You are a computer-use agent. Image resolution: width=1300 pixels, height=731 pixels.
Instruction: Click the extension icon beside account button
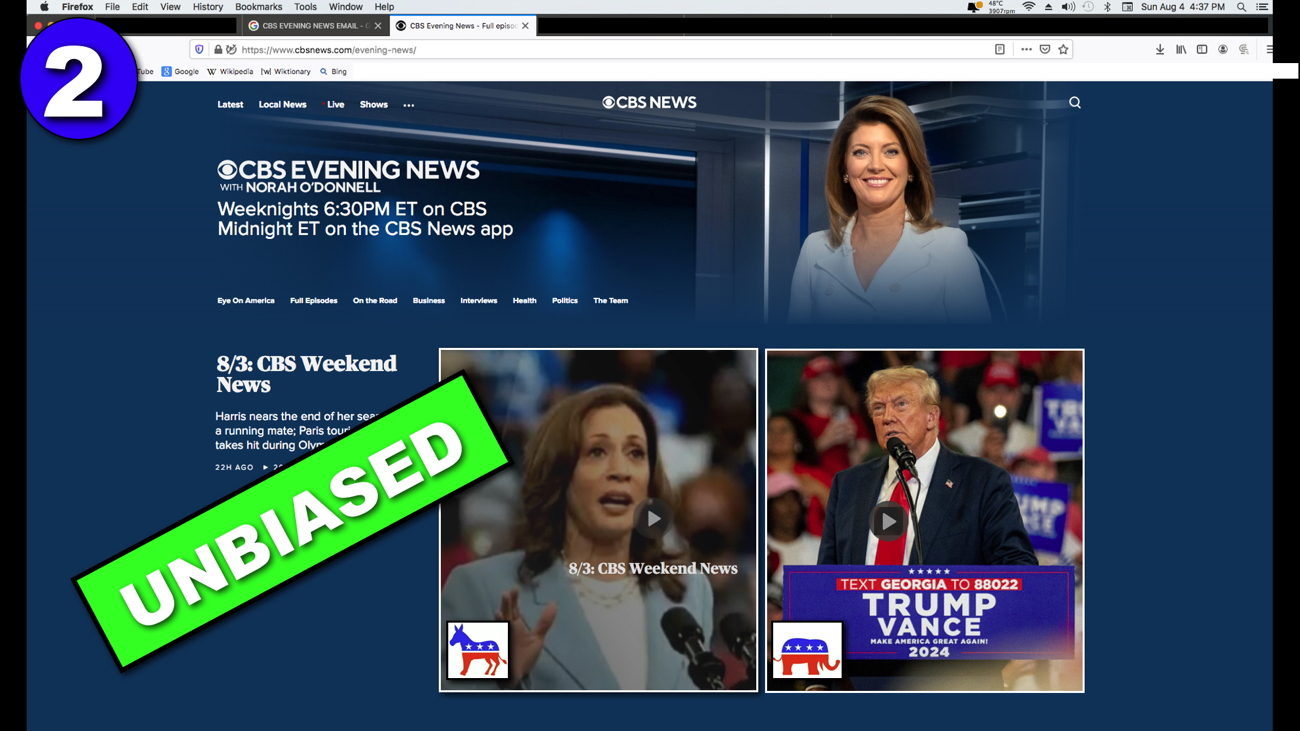point(1244,49)
